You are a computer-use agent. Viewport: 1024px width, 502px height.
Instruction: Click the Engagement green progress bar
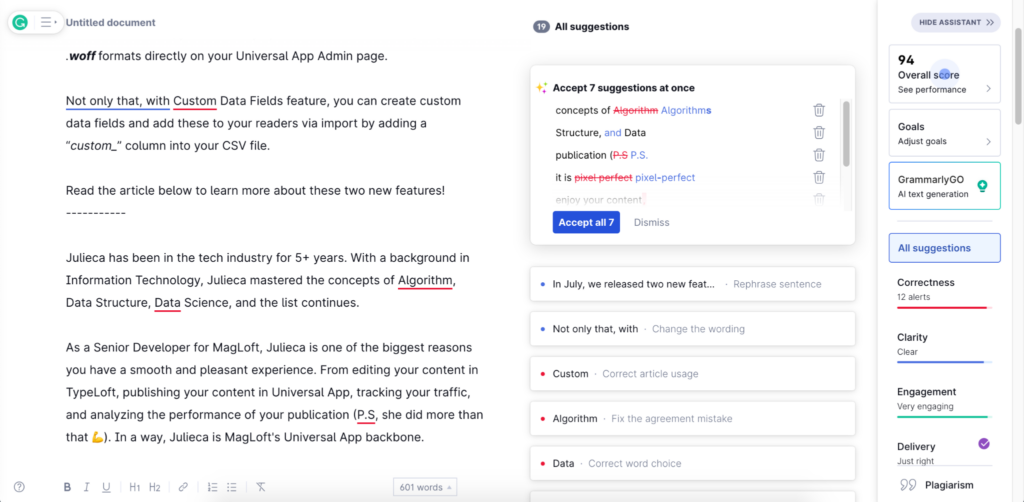point(942,416)
